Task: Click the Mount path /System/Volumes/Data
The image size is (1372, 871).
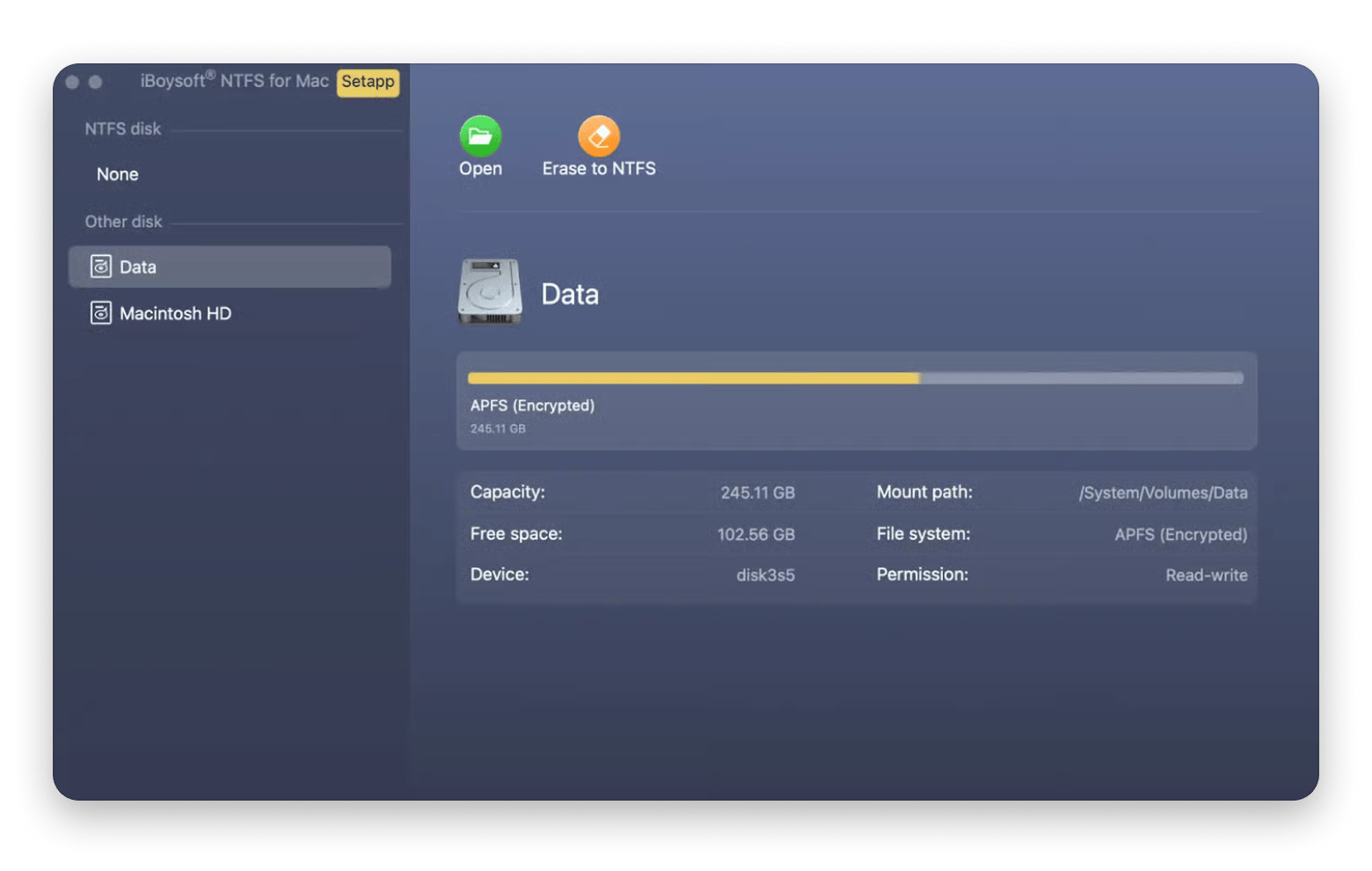Action: (1163, 493)
